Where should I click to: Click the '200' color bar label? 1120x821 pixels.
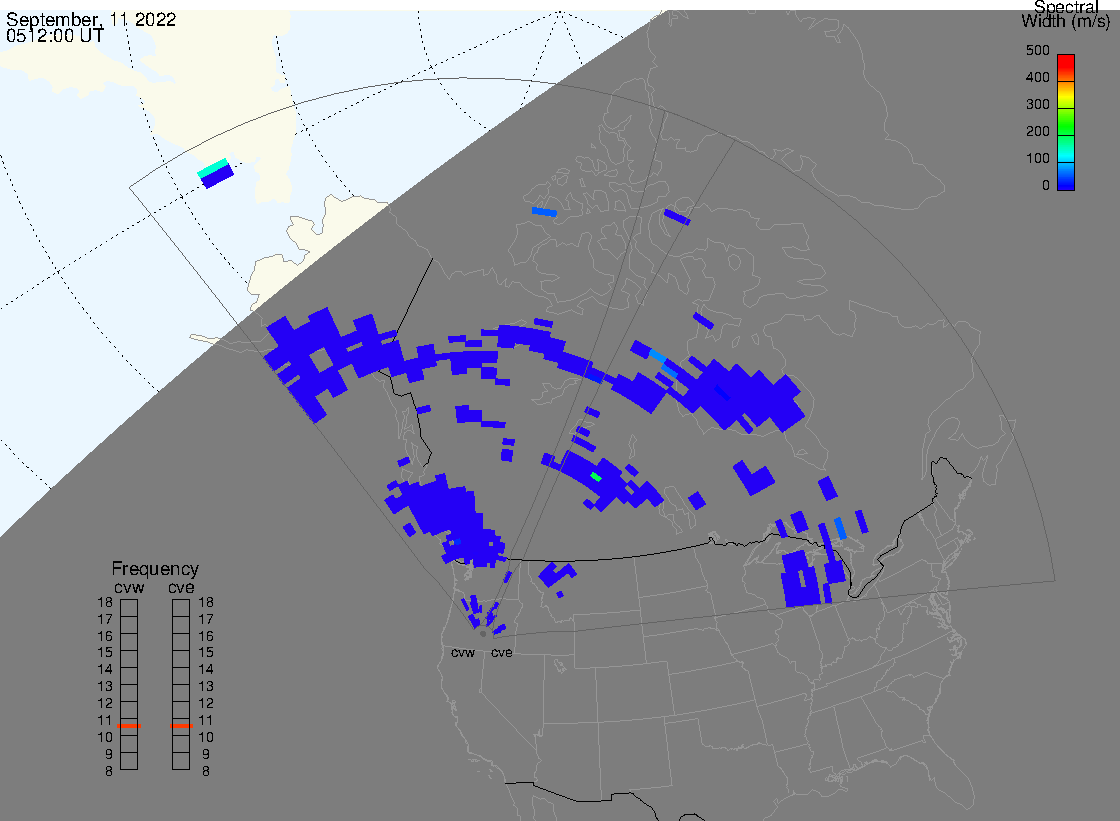(x=1037, y=131)
